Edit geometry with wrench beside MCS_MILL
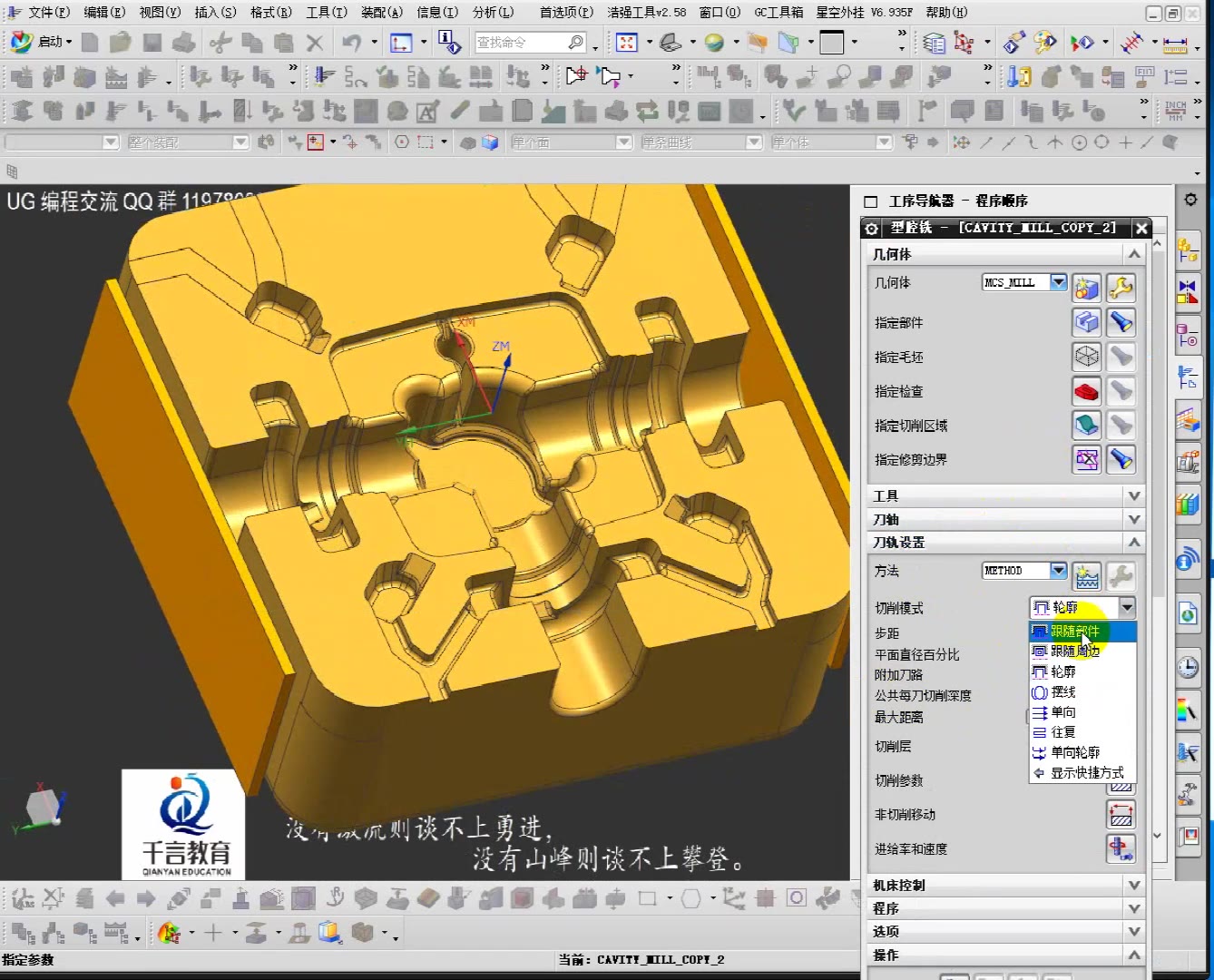The width and height of the screenshot is (1214, 980). click(1121, 288)
